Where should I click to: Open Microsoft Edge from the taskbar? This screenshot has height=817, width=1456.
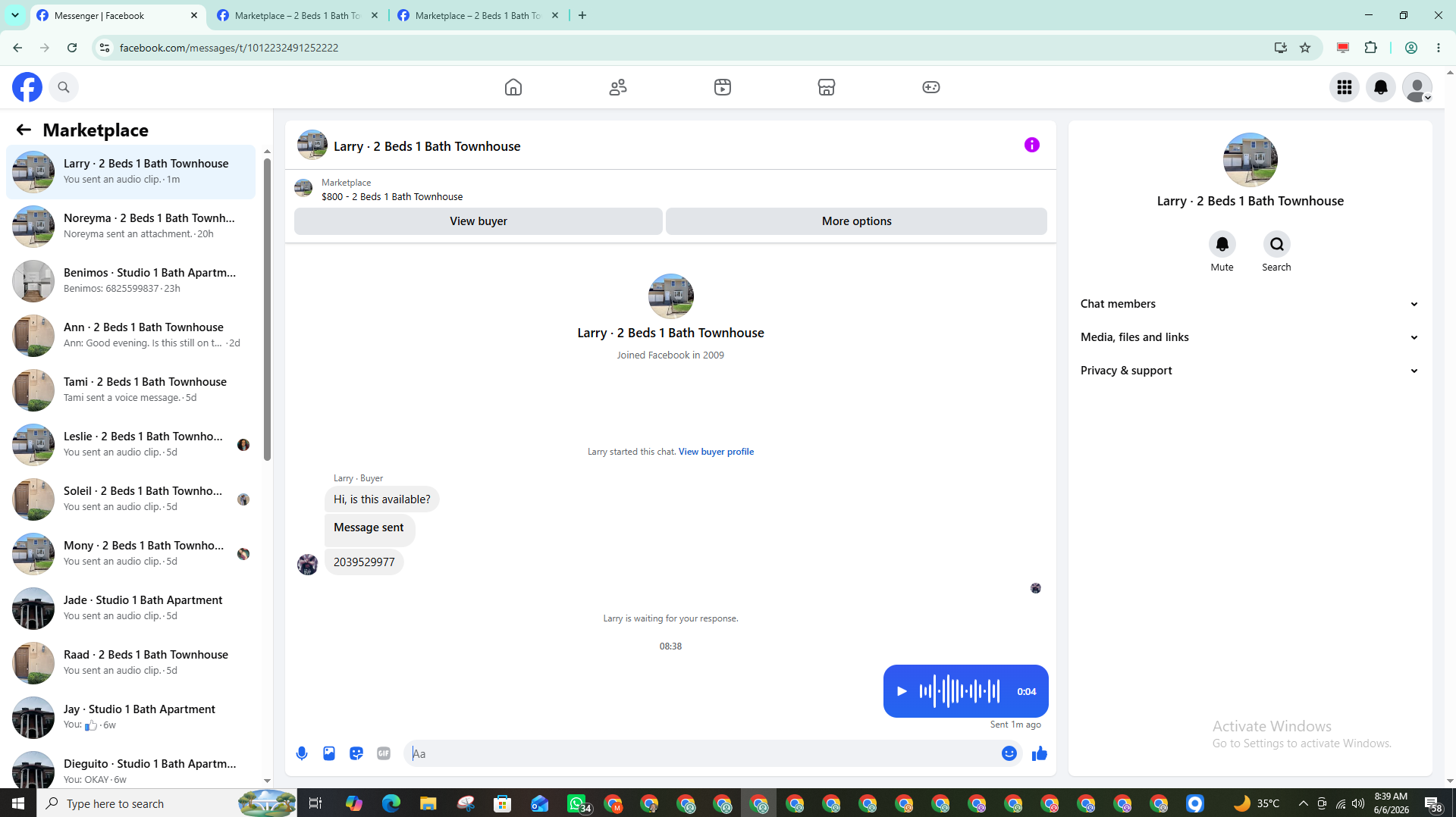391,803
